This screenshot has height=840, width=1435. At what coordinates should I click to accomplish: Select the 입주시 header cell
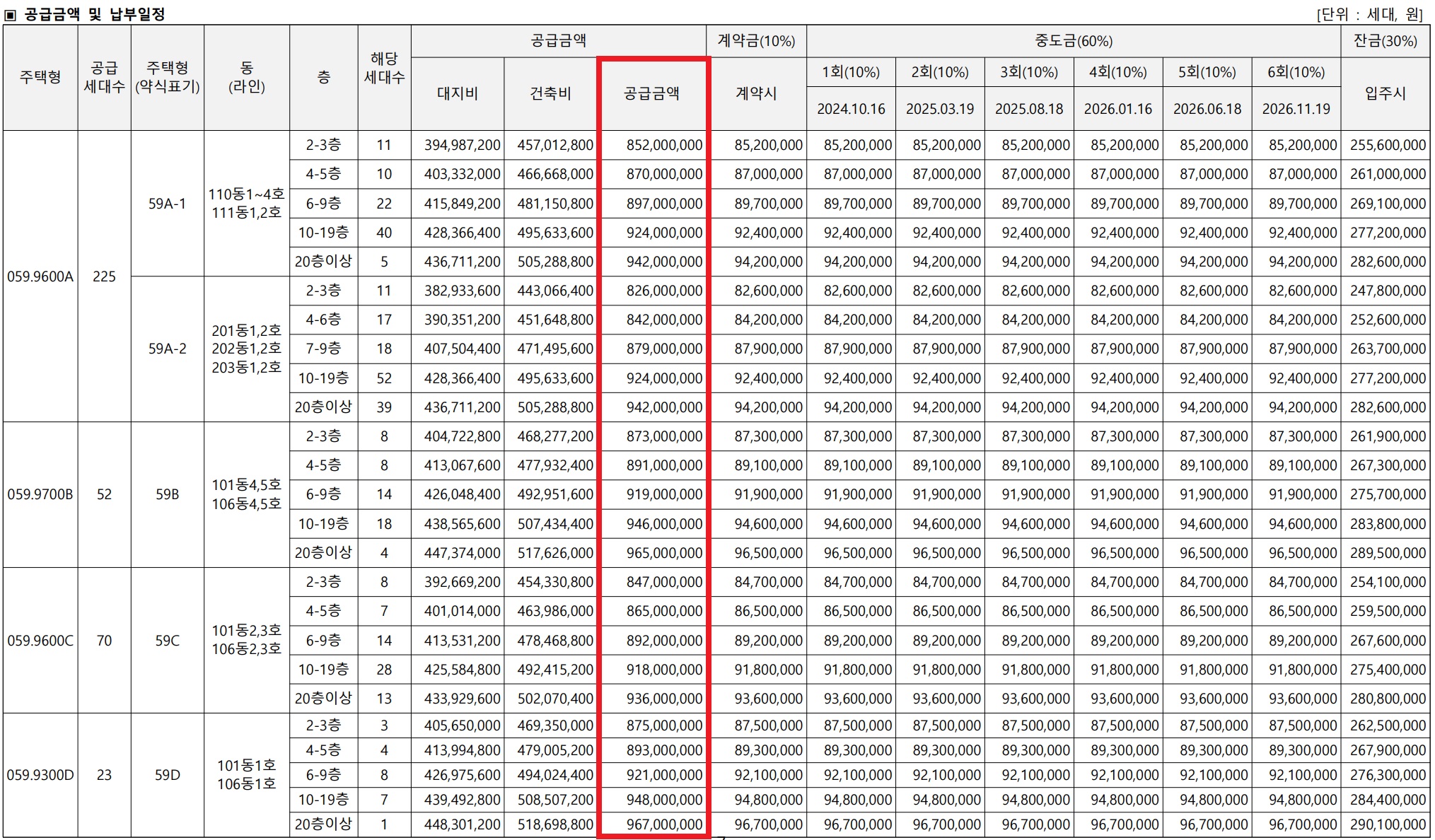tap(1385, 93)
